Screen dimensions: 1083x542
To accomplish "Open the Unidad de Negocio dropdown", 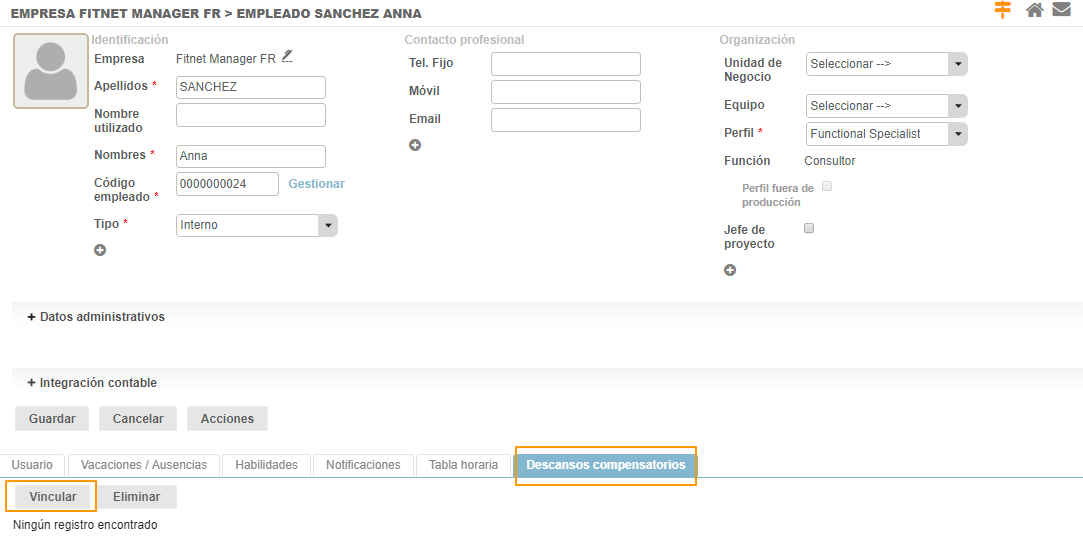I will (x=886, y=64).
